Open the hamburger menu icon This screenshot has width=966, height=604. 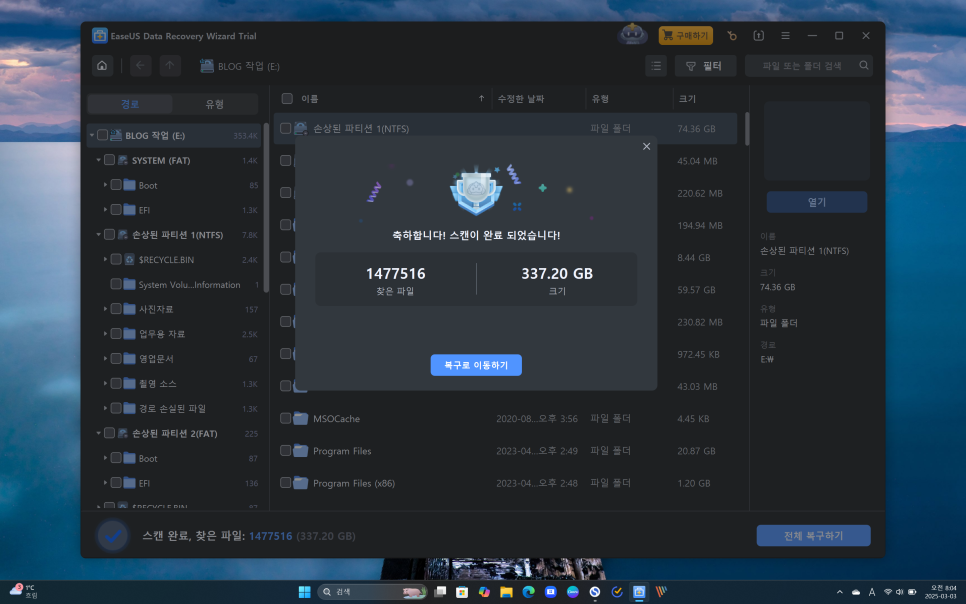pos(785,36)
